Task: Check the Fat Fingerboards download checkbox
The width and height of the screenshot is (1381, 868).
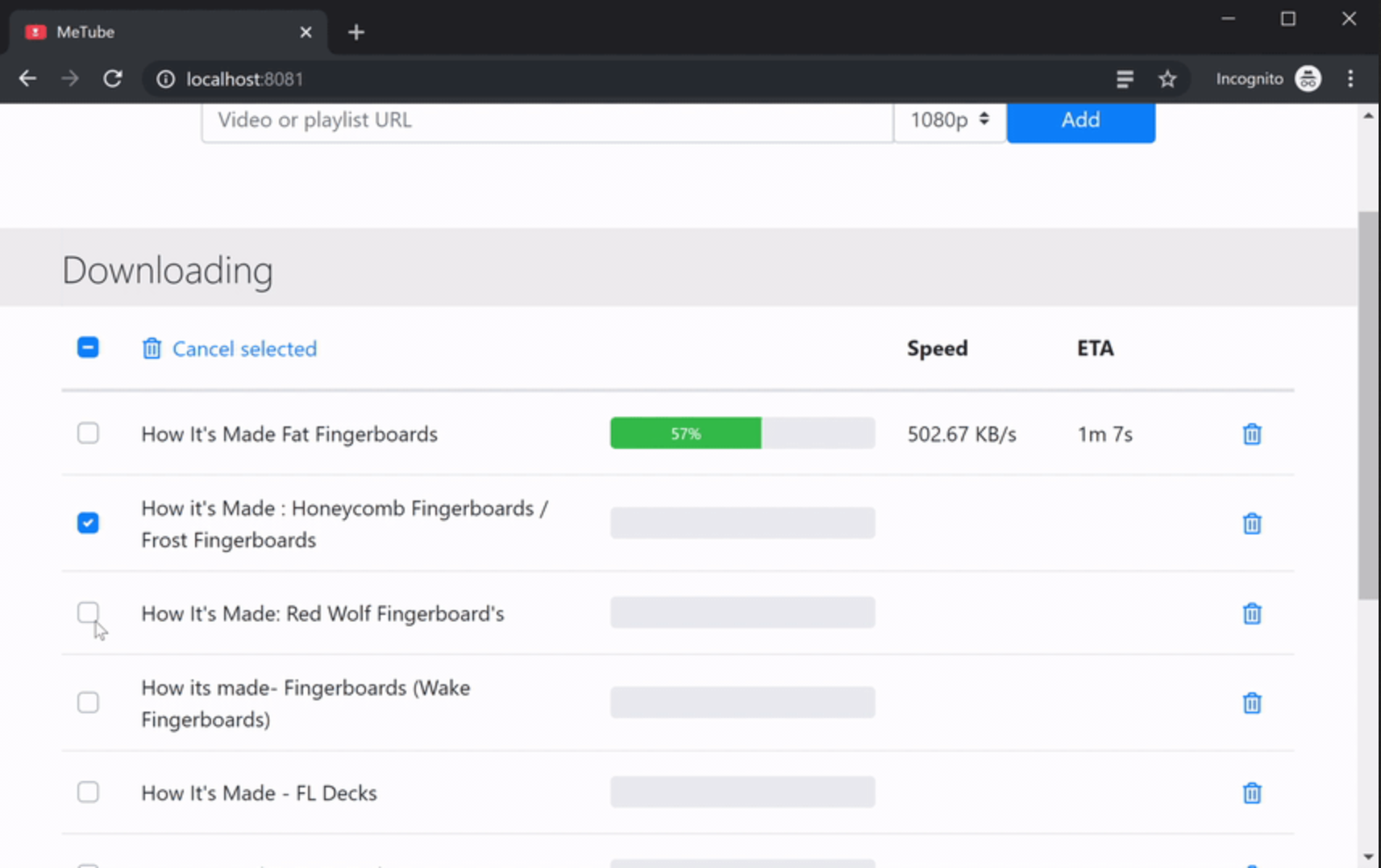Action: pyautogui.click(x=88, y=433)
